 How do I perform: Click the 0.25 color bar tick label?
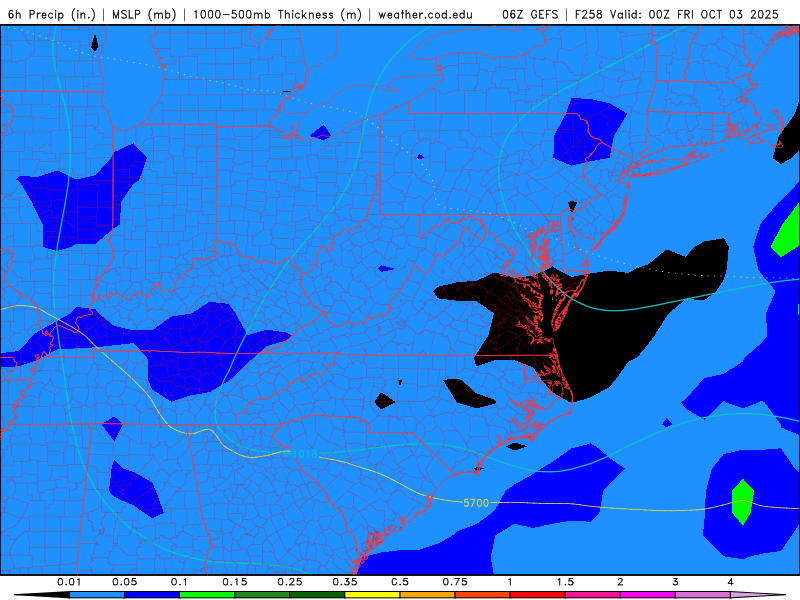(x=290, y=582)
